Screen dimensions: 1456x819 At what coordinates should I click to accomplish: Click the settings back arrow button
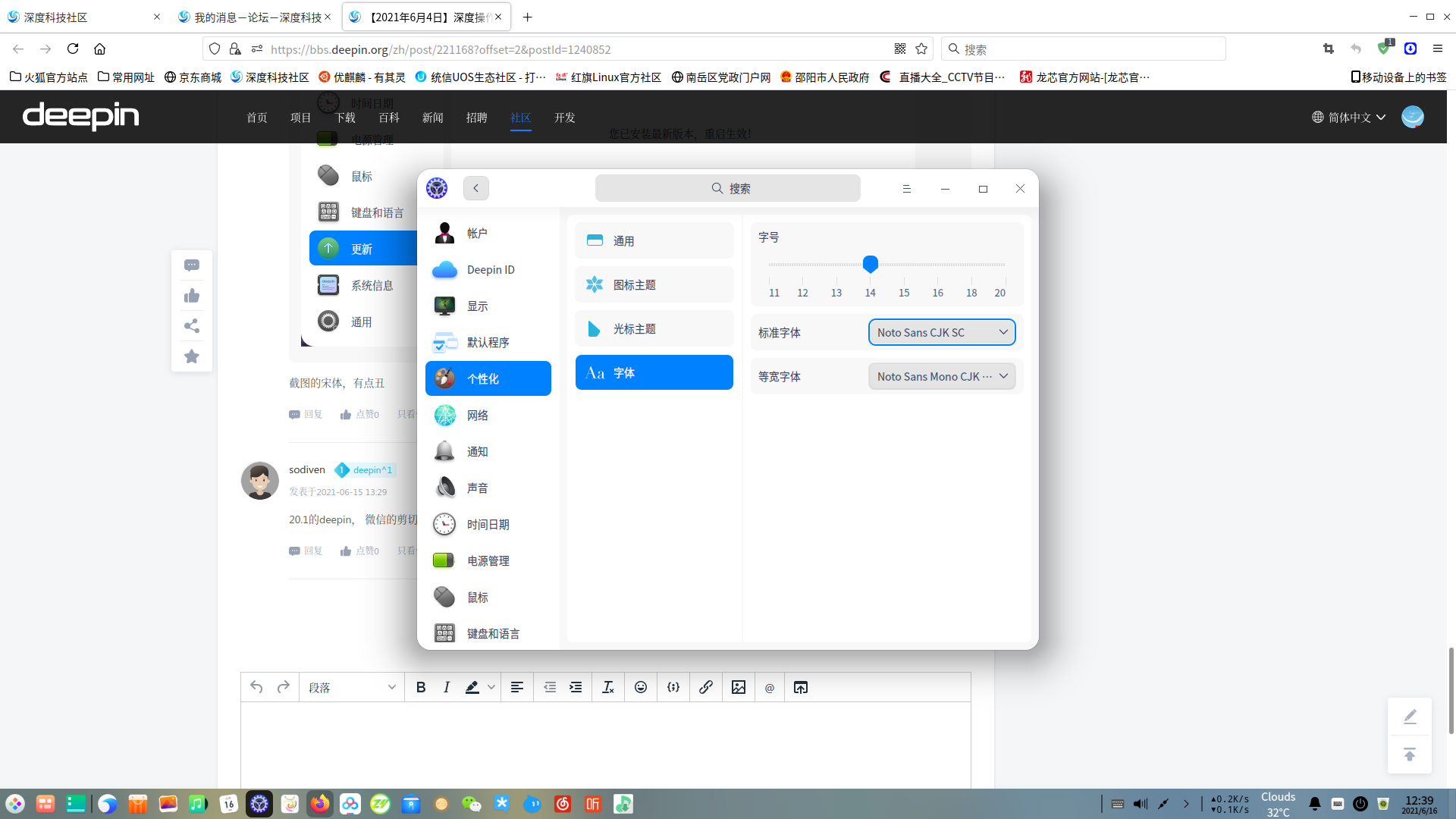pos(476,188)
